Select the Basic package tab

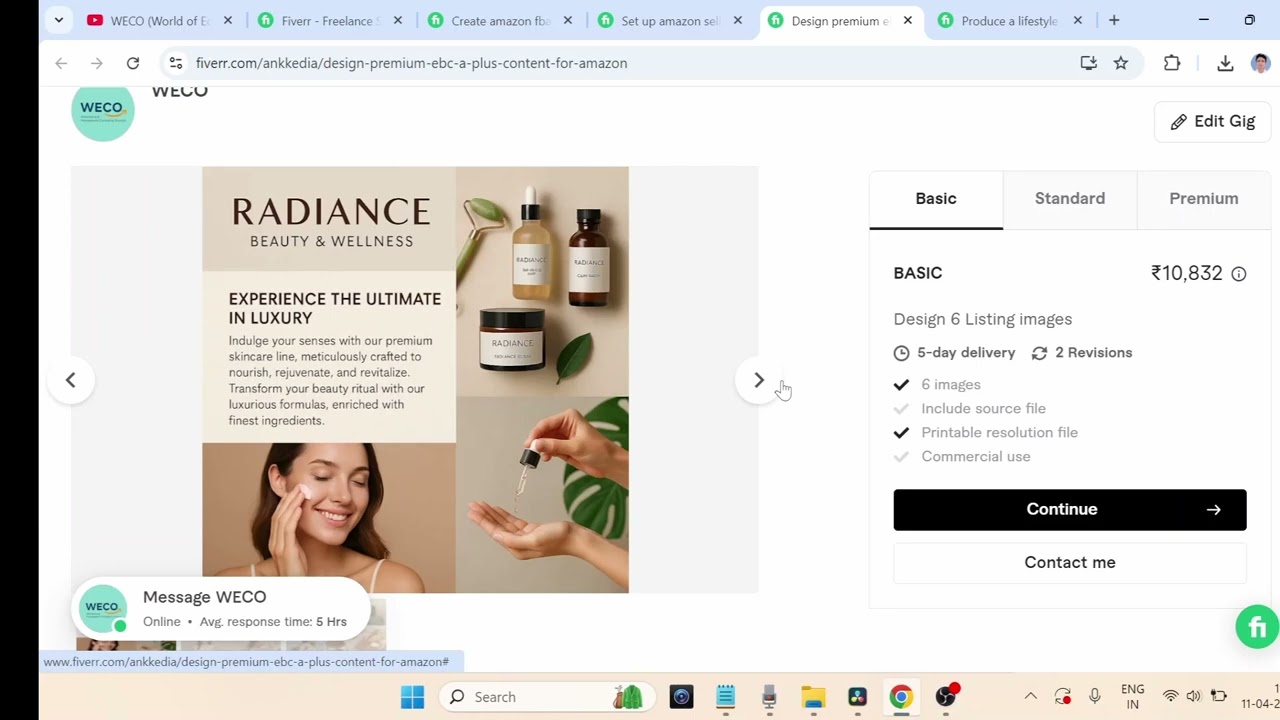936,199
